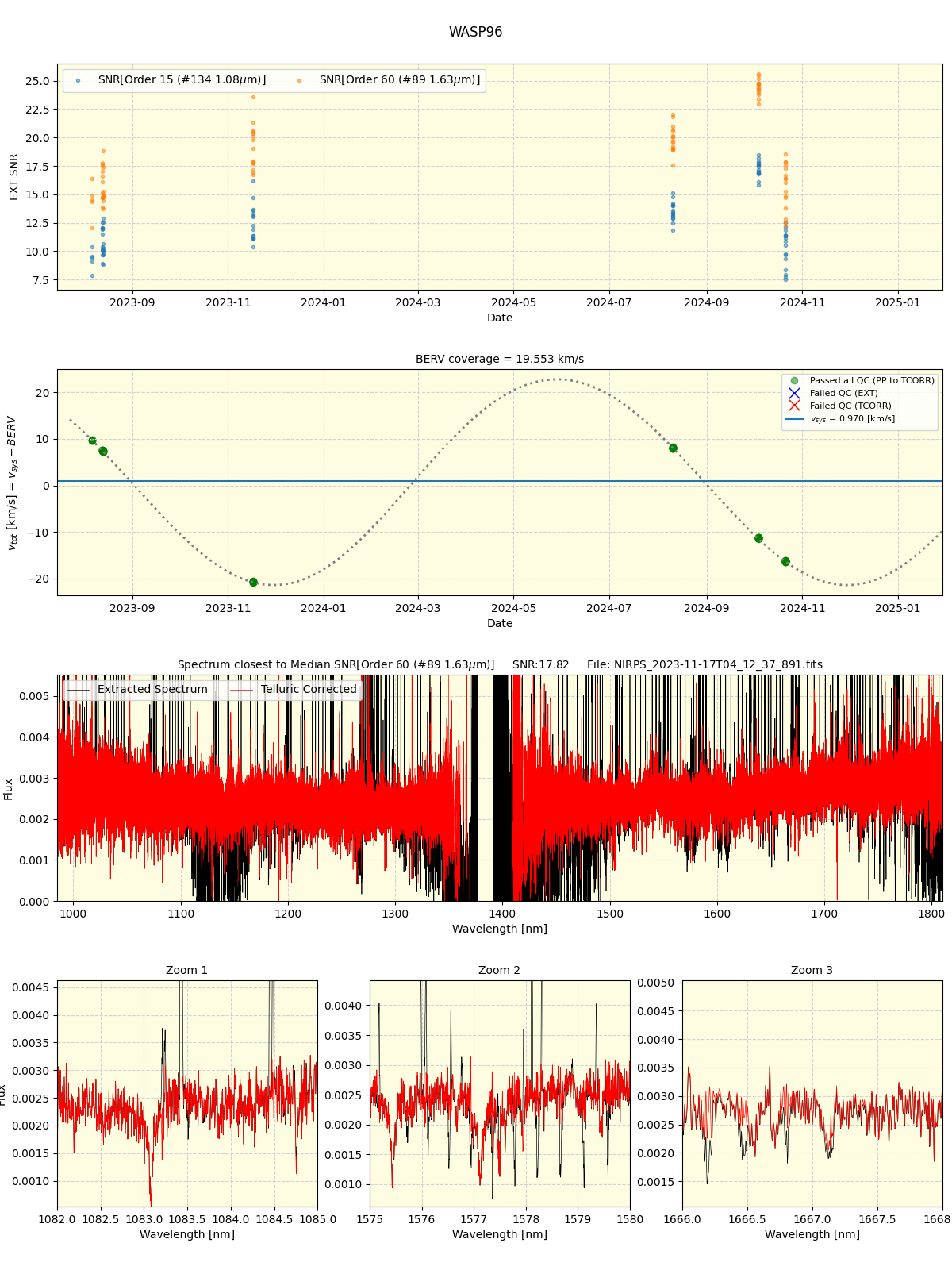Click the Zoom 1 subplot title

coord(186,971)
